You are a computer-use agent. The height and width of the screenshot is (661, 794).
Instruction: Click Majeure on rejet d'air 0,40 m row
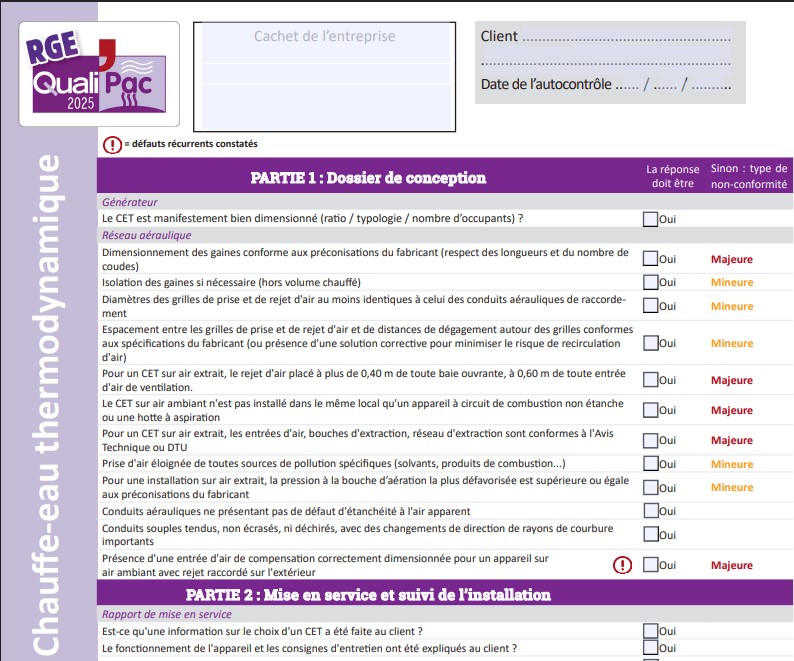tap(732, 380)
